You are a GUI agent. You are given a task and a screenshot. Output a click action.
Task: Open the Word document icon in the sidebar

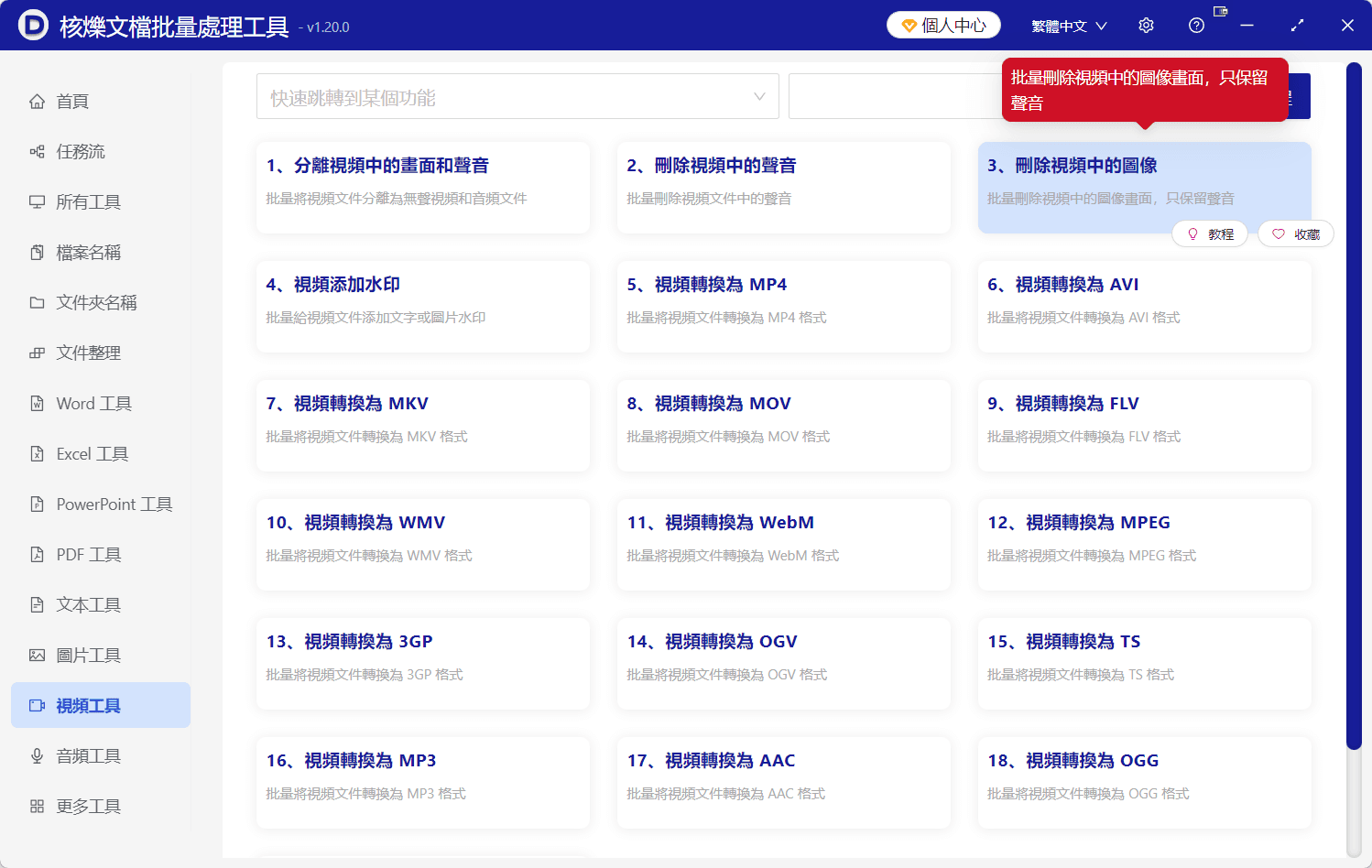coord(37,404)
